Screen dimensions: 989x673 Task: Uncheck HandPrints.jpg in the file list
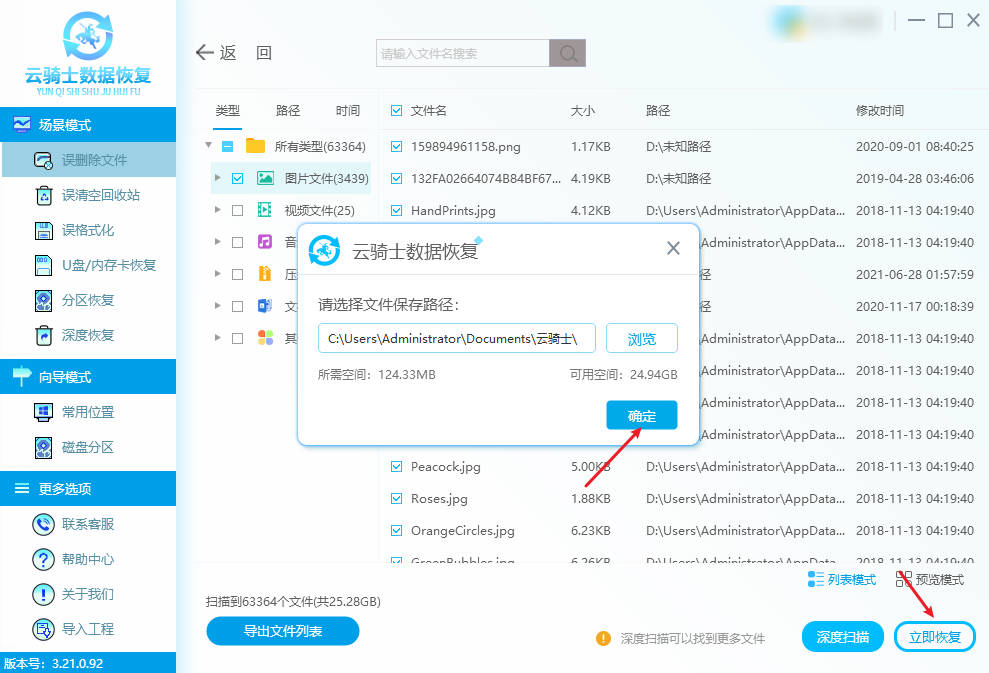pyautogui.click(x=397, y=210)
